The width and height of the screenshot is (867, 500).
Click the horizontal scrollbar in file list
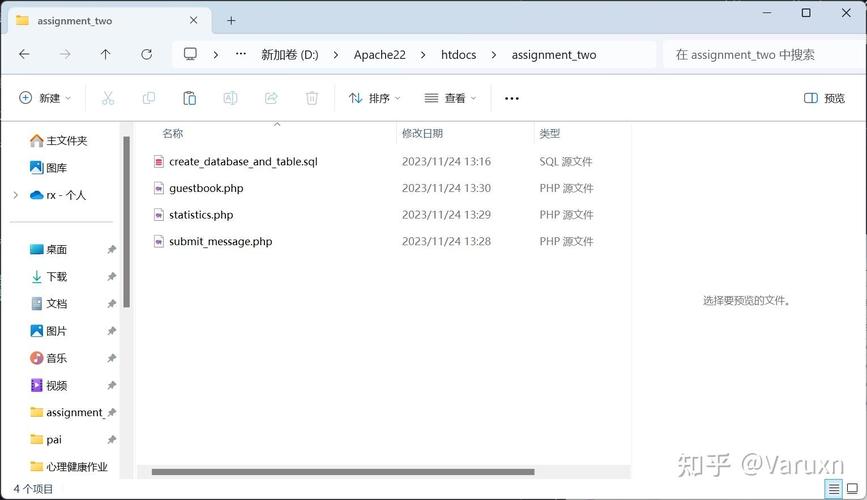tap(343, 472)
